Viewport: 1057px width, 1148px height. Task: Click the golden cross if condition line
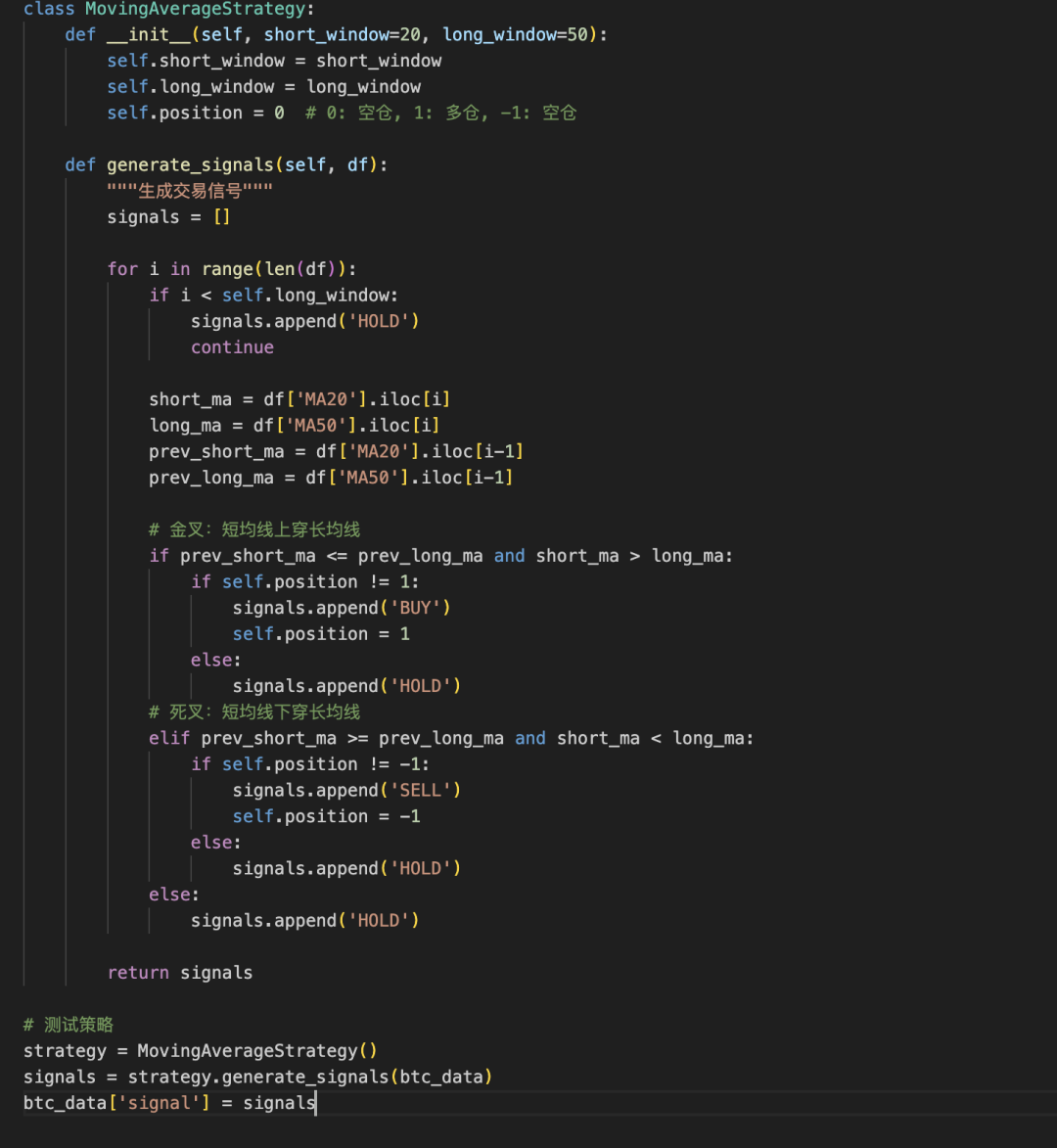440,556
